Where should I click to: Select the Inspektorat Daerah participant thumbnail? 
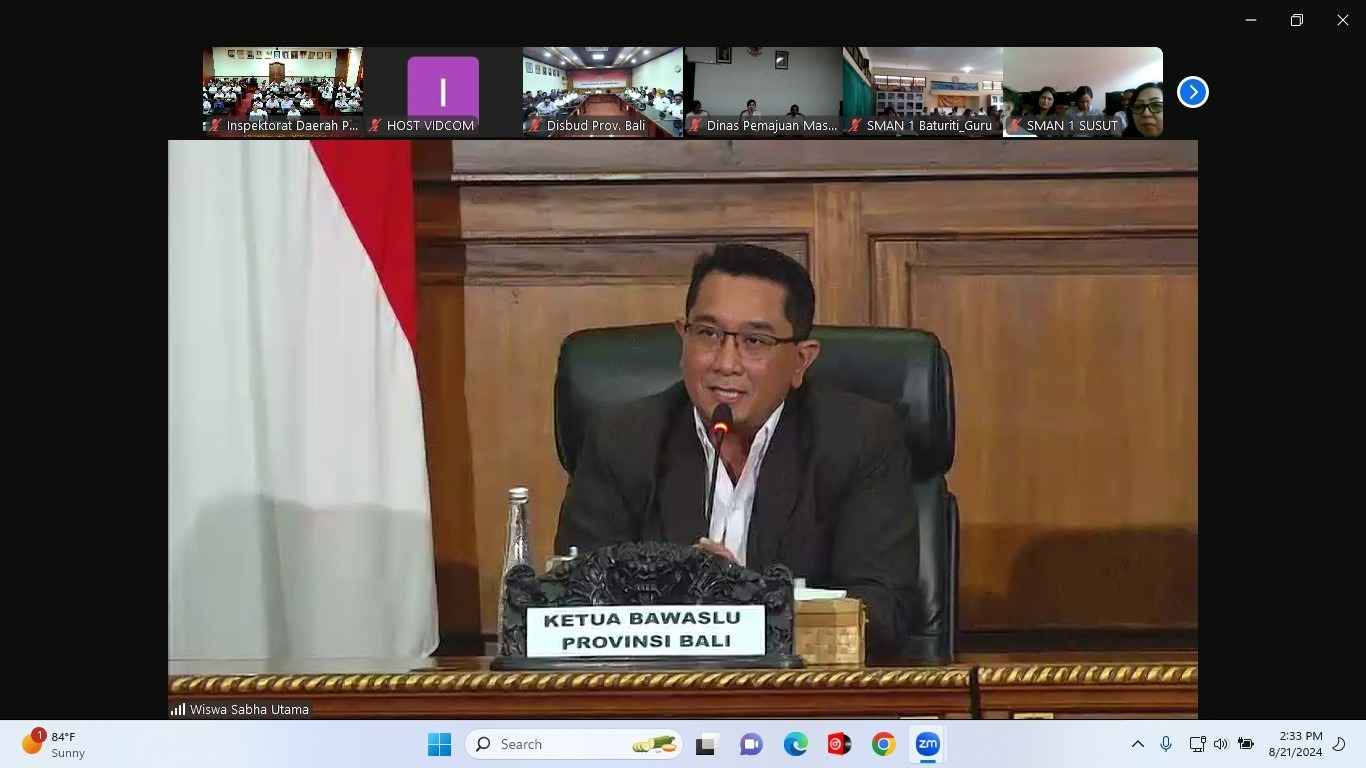coord(283,91)
